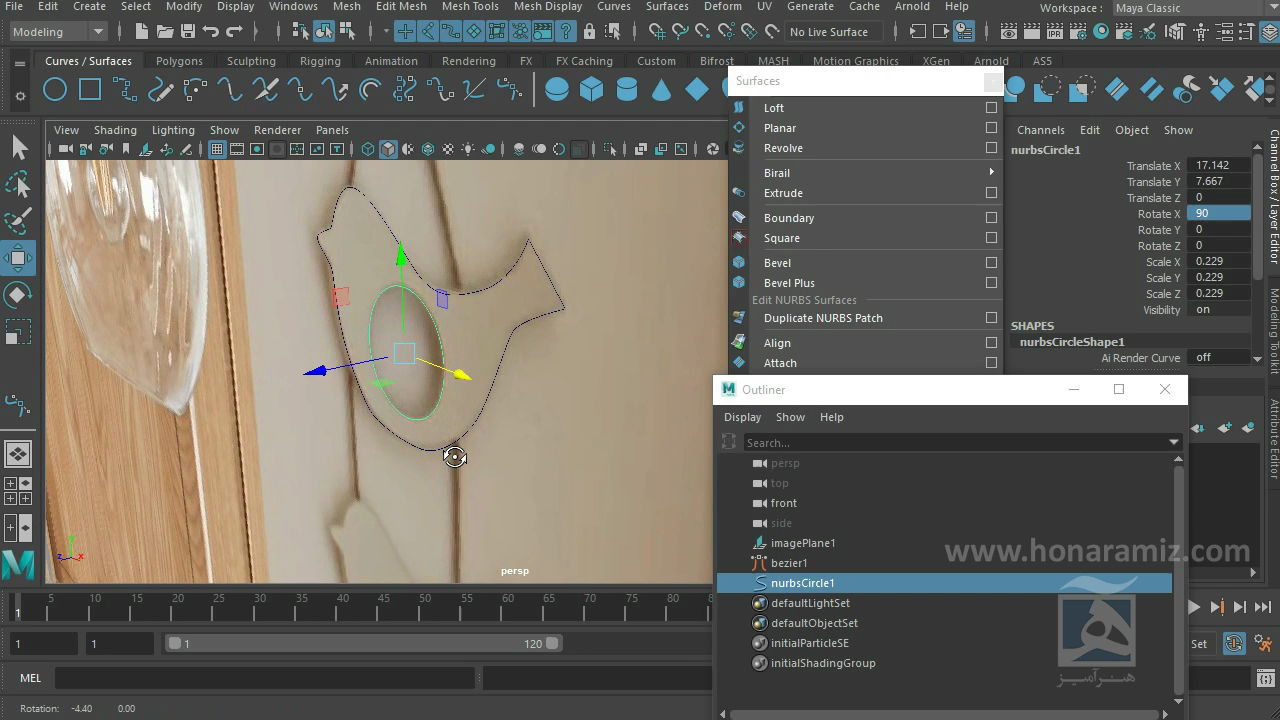Image resolution: width=1280 pixels, height=720 pixels.
Task: Open the Loft option box
Action: (x=991, y=107)
